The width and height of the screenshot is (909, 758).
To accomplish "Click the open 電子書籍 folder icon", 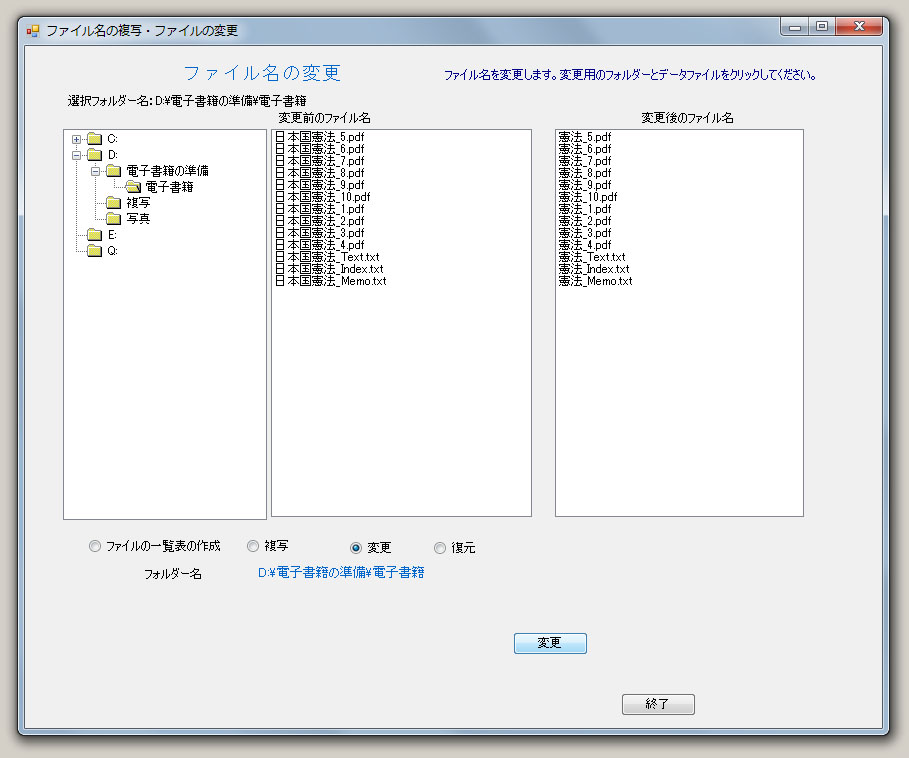I will point(132,187).
